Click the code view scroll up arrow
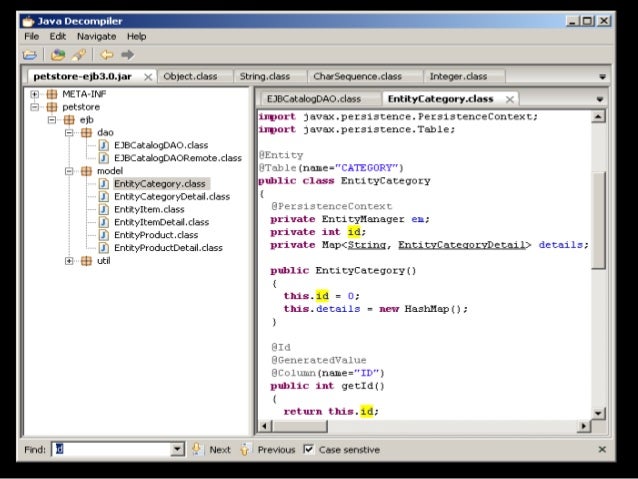Screen dimensions: 638x479 pyautogui.click(x=598, y=117)
